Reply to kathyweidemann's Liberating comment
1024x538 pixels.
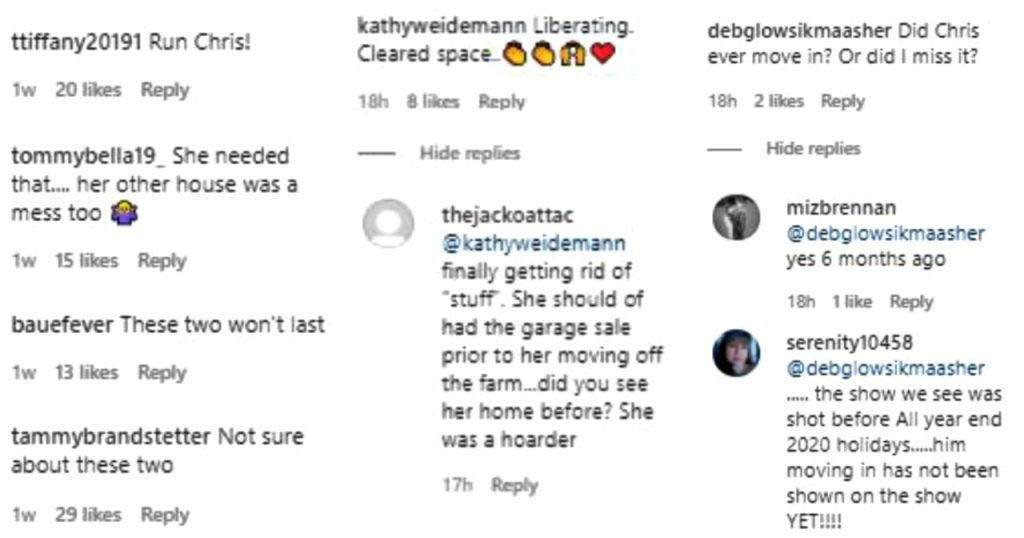pos(502,101)
